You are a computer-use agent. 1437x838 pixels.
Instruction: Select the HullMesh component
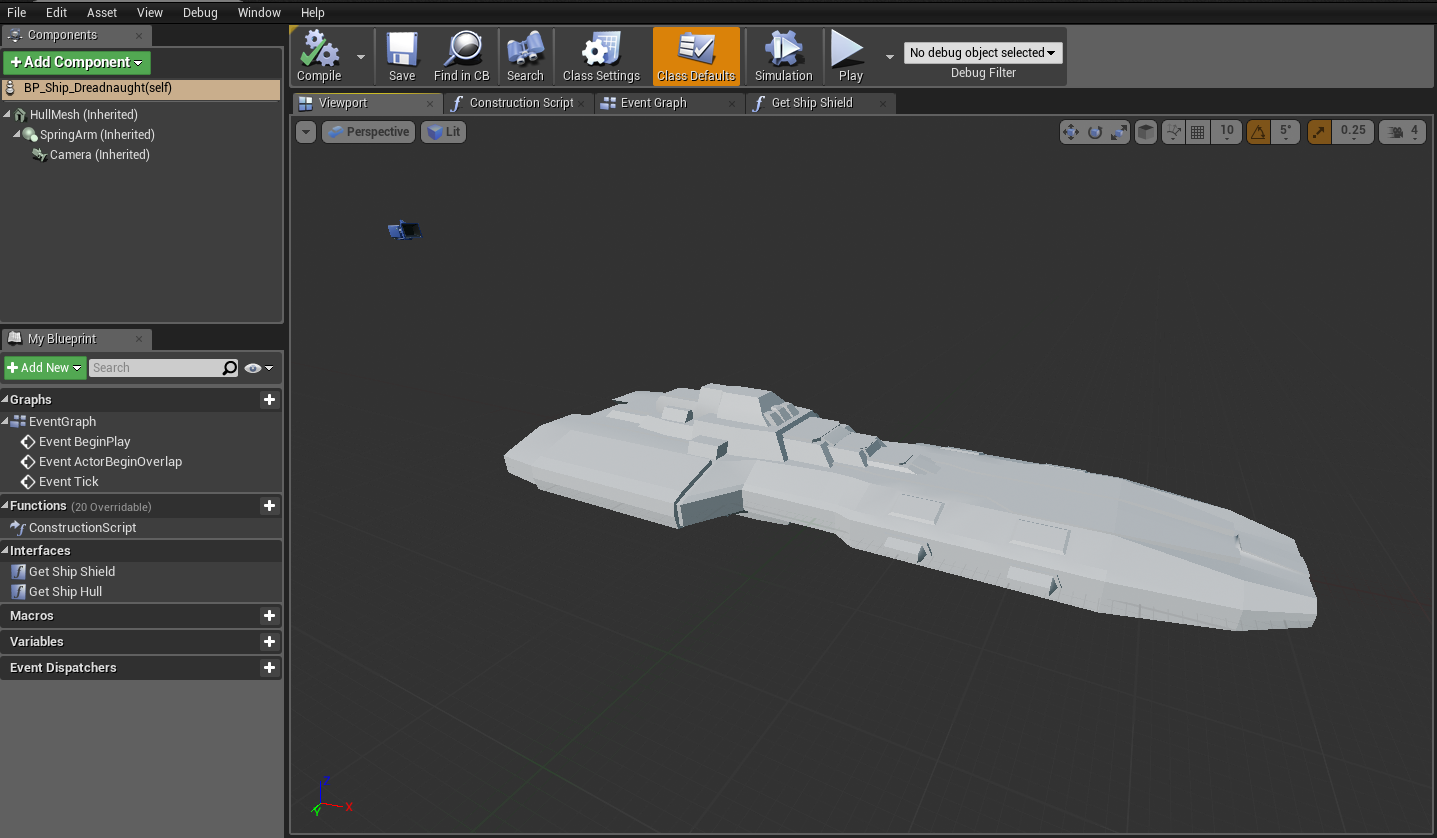(83, 115)
